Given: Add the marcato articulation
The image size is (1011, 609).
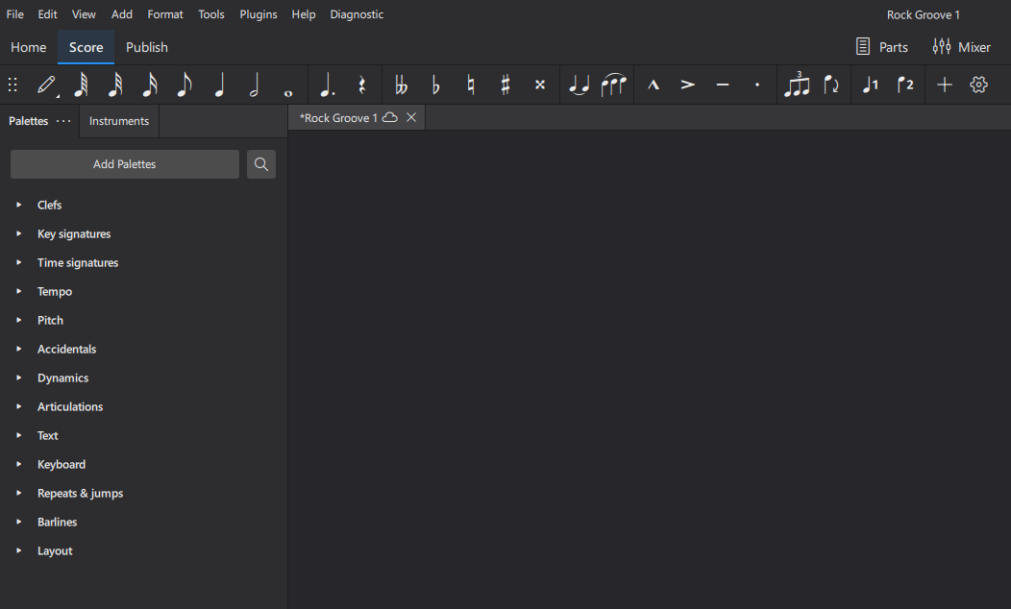Looking at the screenshot, I should (x=653, y=86).
